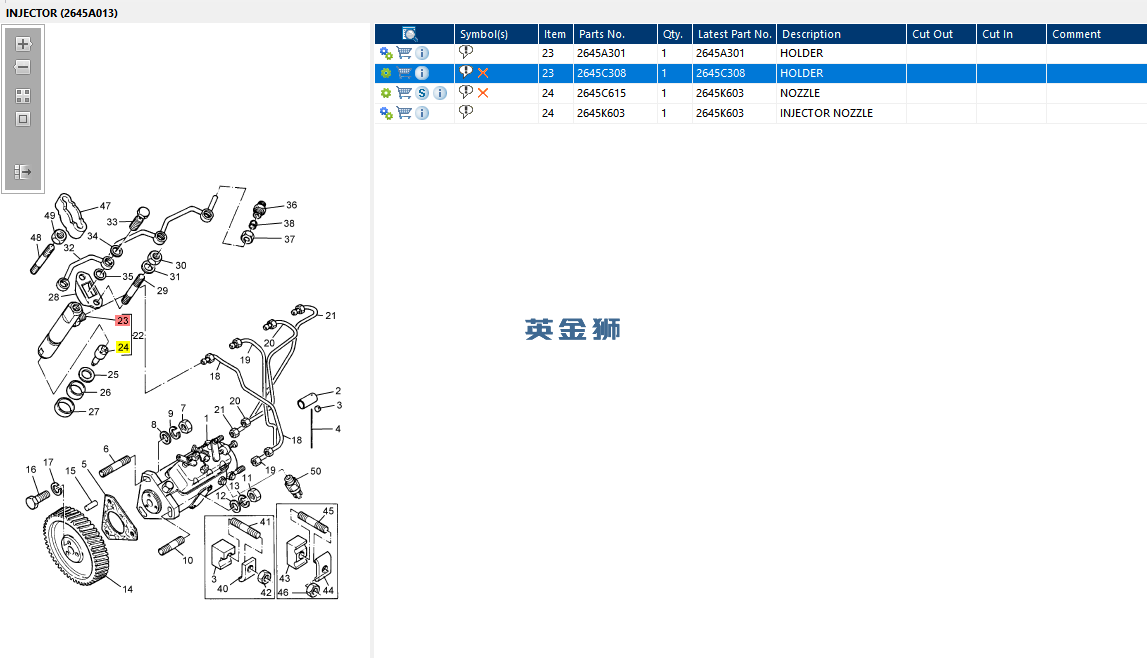Click callout number 22 in the diagram
Viewport: 1147px width, 658px height.
[x=138, y=336]
